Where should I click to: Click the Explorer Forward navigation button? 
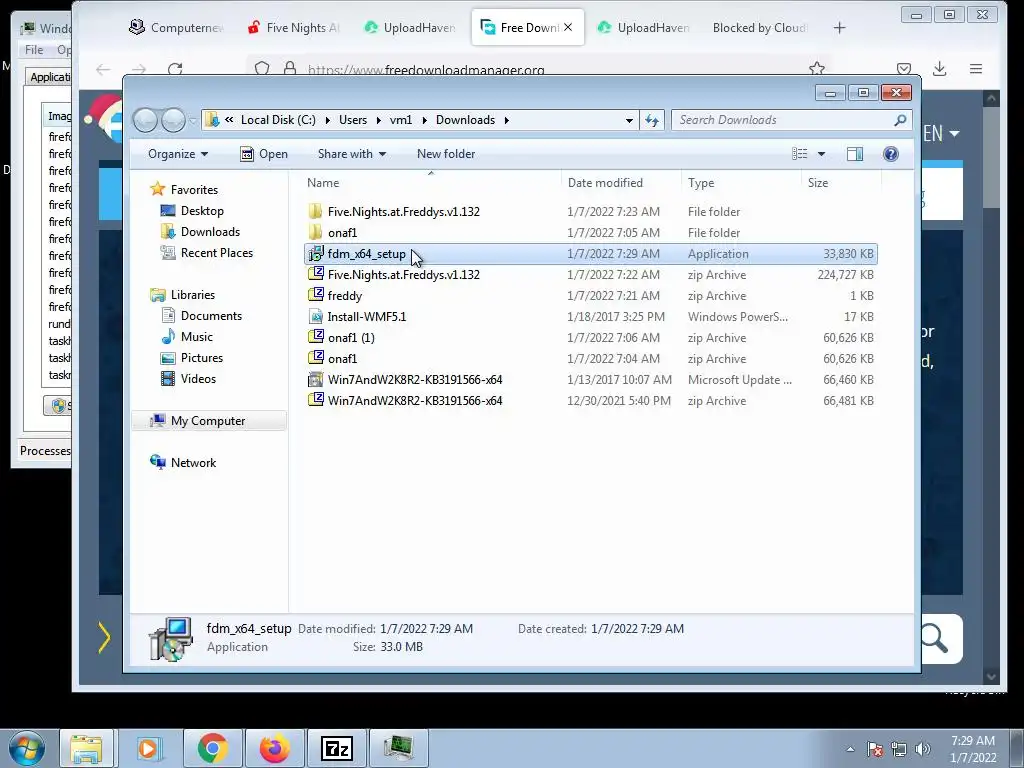173,120
